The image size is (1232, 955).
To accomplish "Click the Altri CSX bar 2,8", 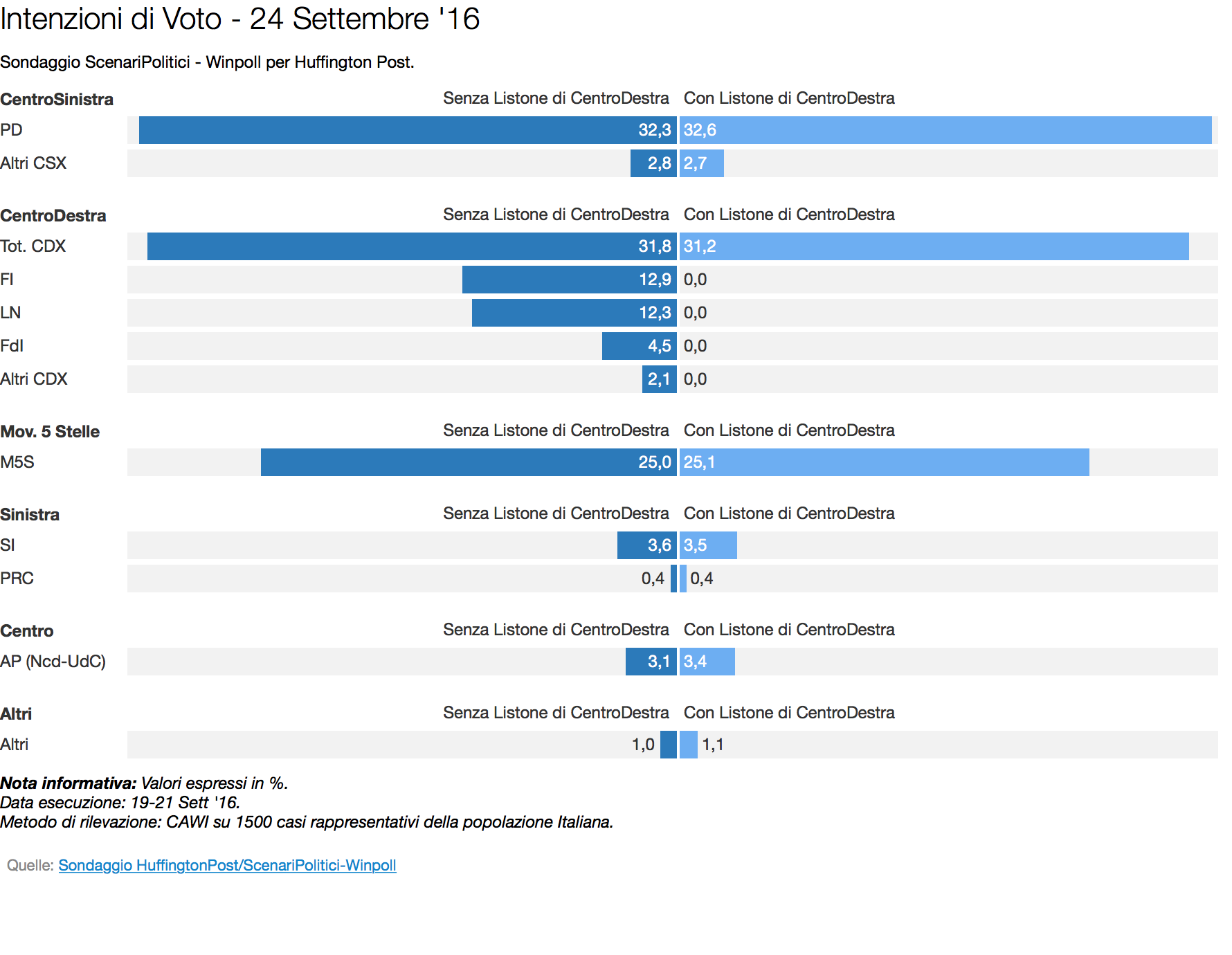I will 653,163.
